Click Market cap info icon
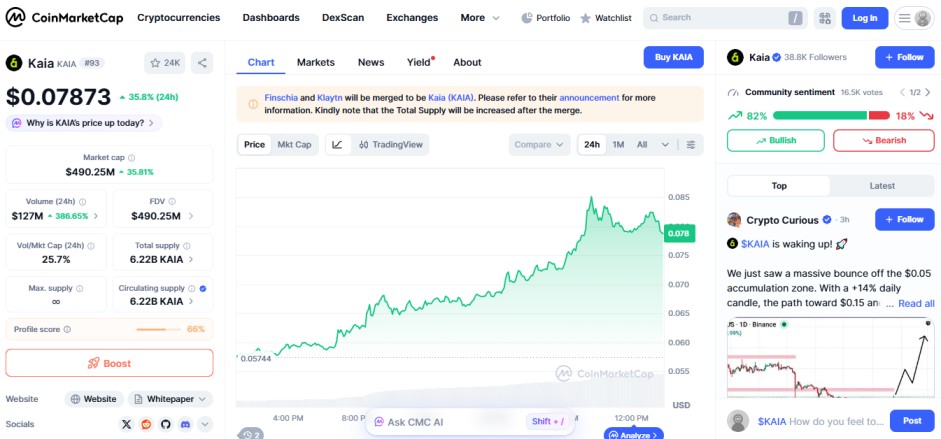This screenshot has height=439, width=941. click(131, 158)
